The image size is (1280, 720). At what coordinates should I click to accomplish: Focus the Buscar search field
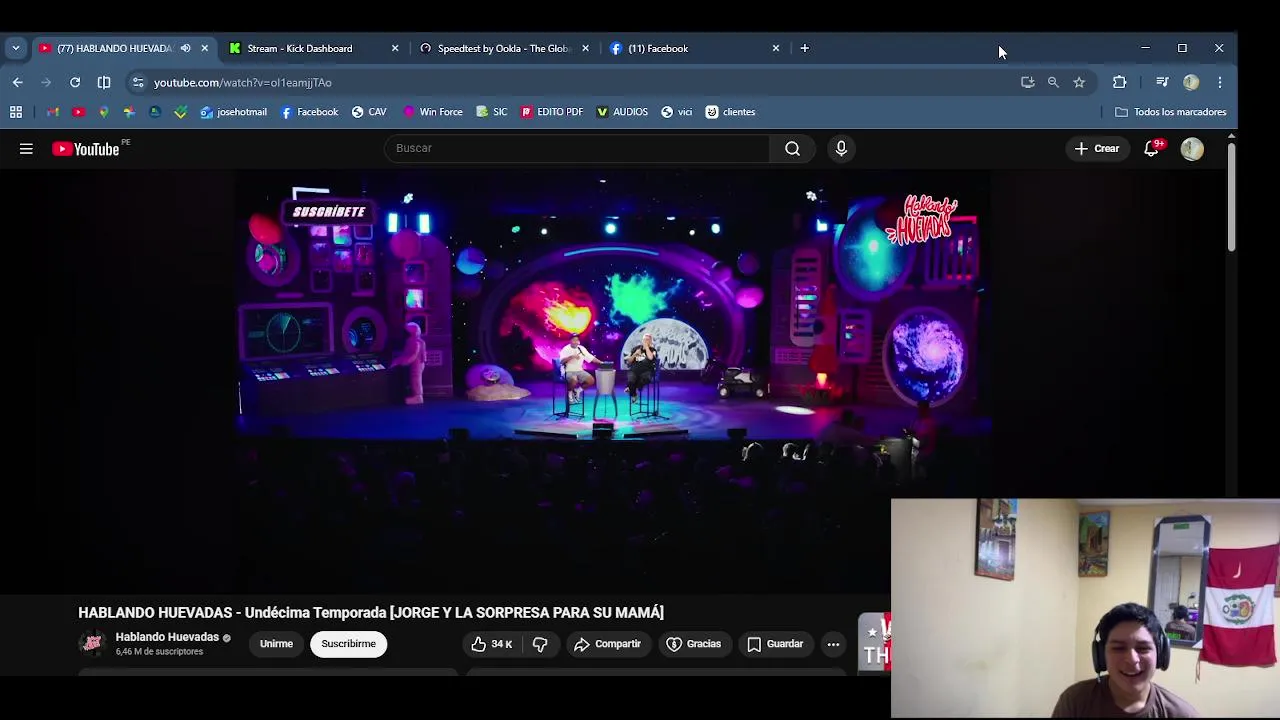(x=577, y=148)
